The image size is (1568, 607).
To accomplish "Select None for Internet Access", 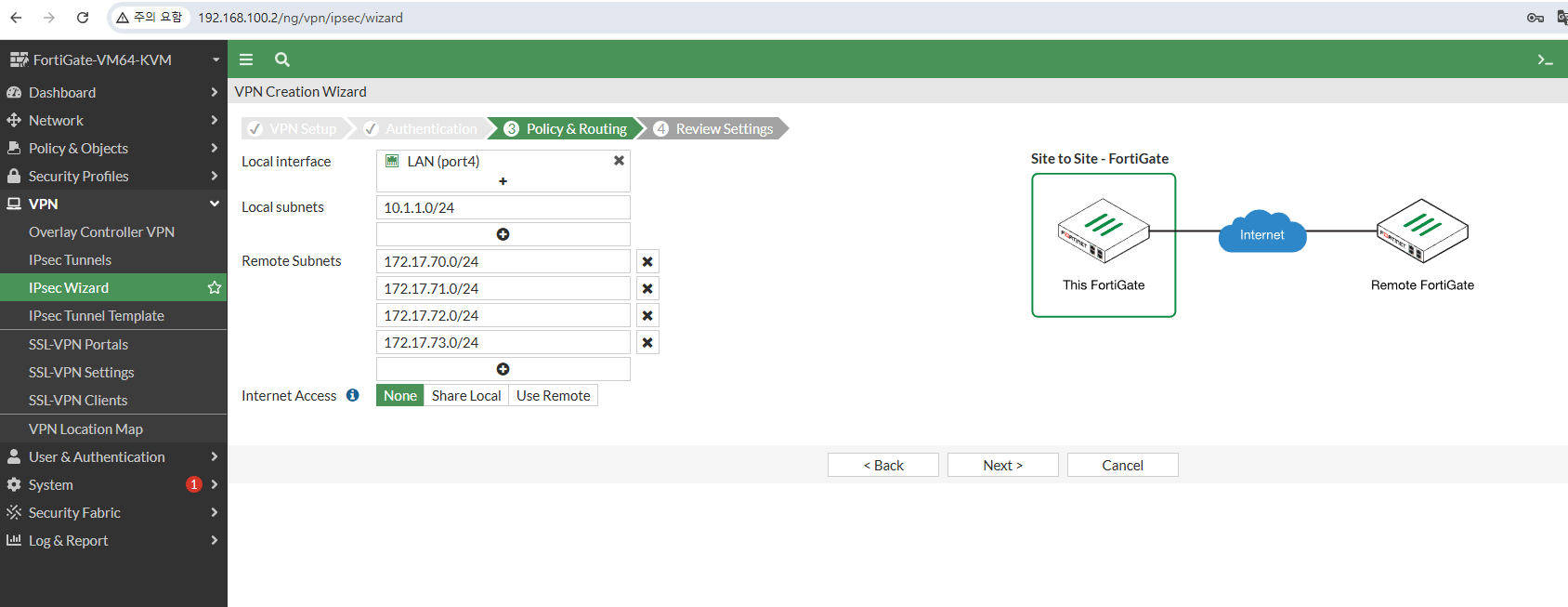I will pyautogui.click(x=400, y=396).
